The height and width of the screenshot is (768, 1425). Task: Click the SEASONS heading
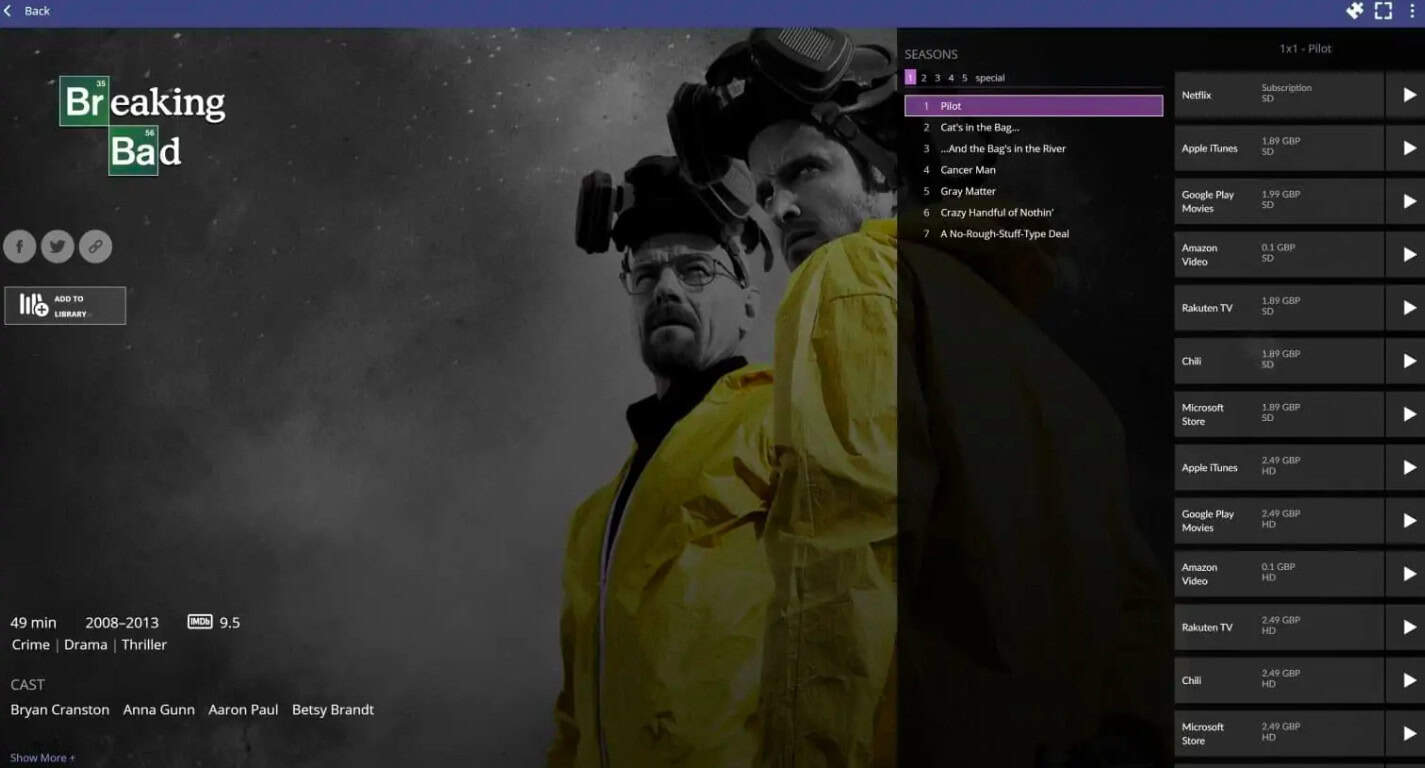pyautogui.click(x=931, y=55)
